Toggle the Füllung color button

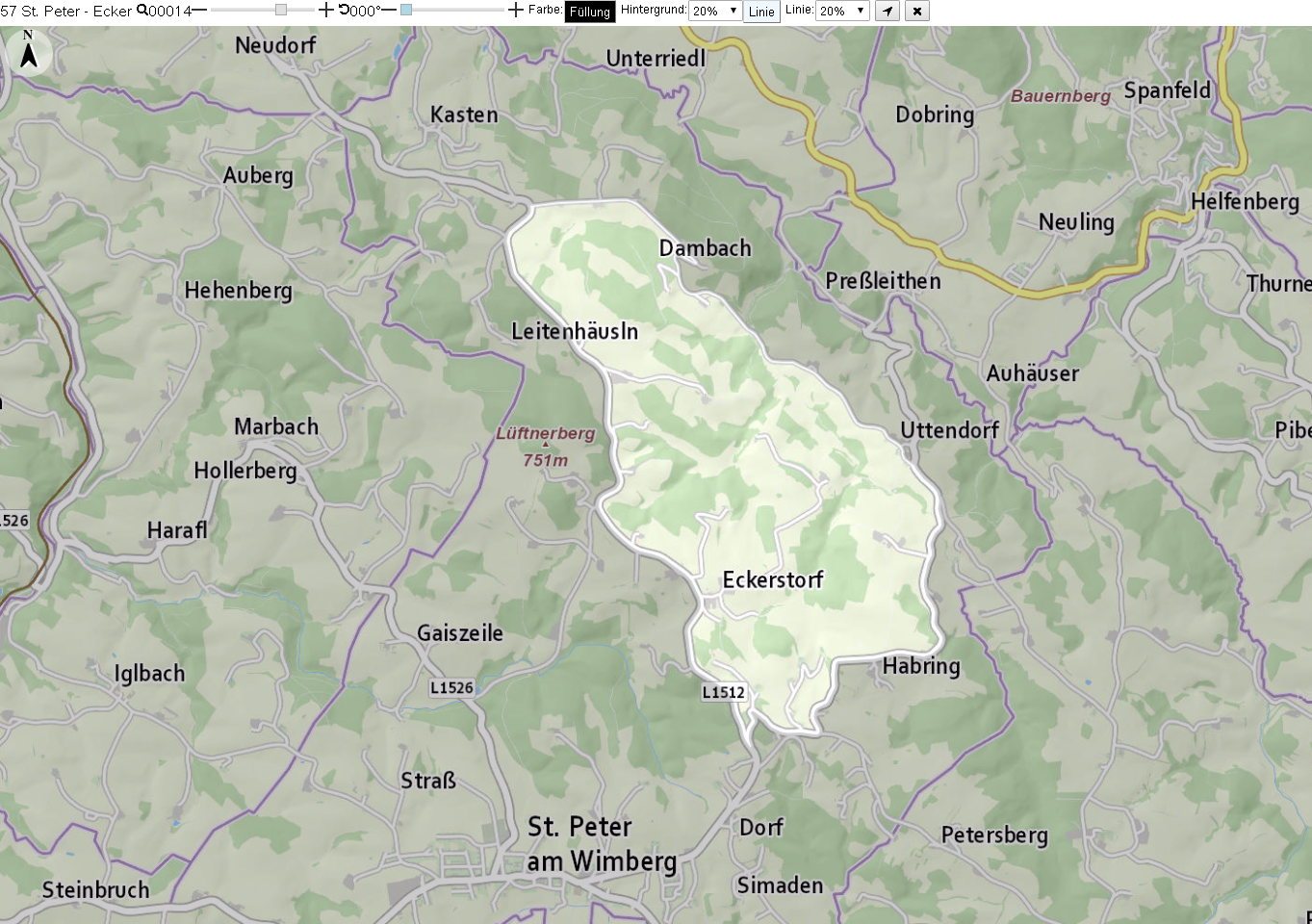point(589,12)
